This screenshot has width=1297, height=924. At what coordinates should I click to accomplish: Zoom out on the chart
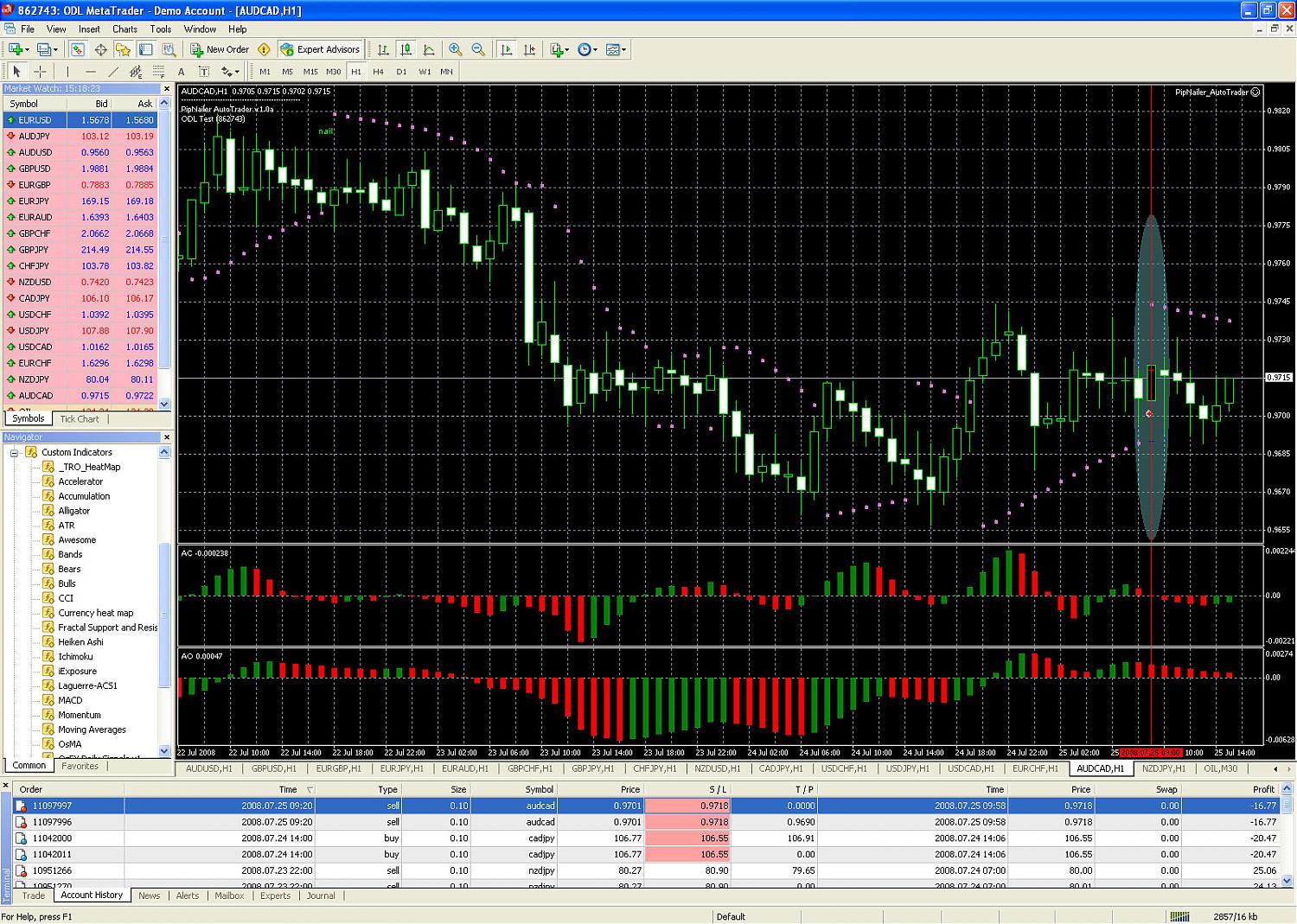pyautogui.click(x=478, y=49)
